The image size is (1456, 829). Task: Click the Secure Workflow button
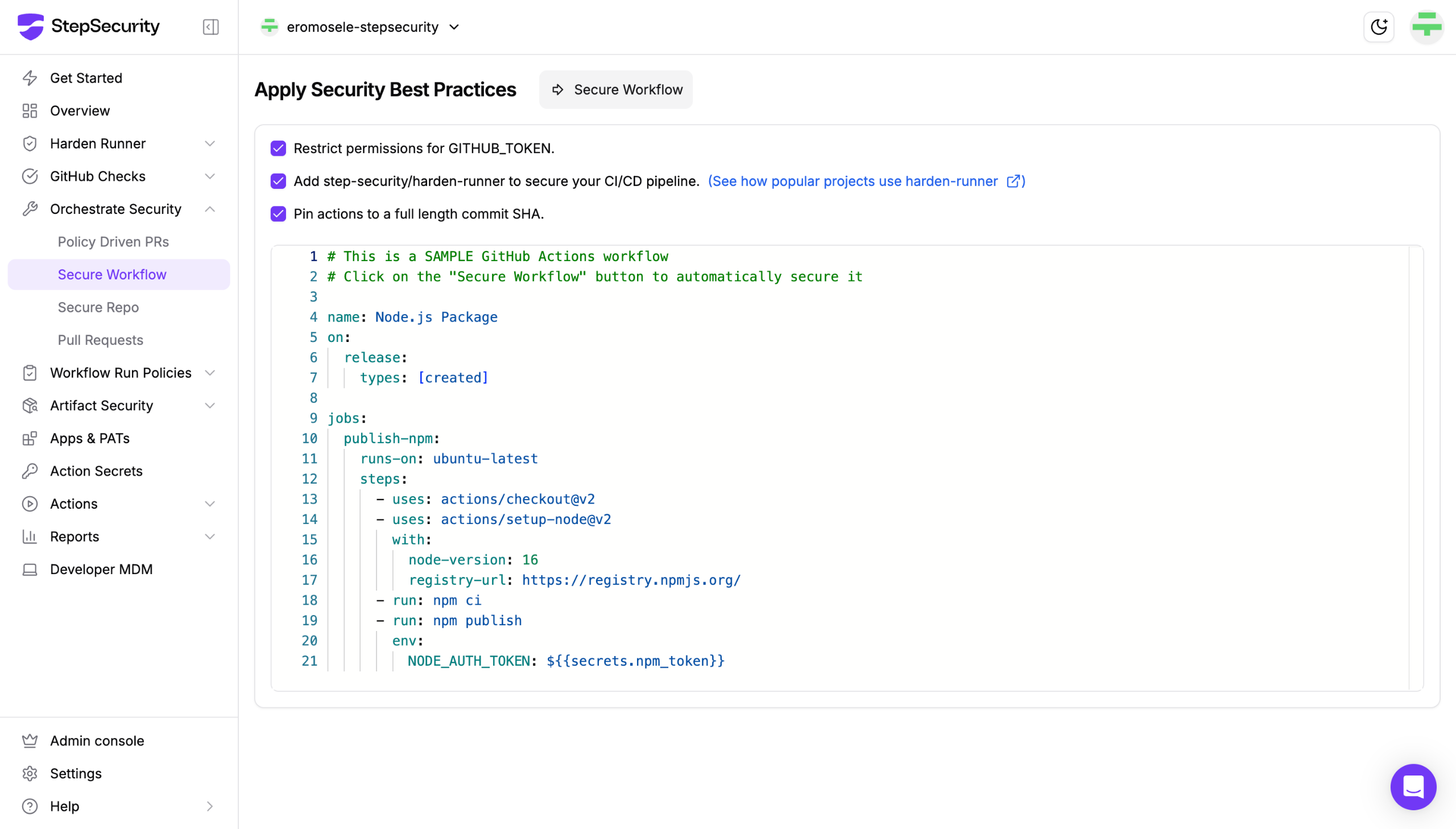click(615, 89)
